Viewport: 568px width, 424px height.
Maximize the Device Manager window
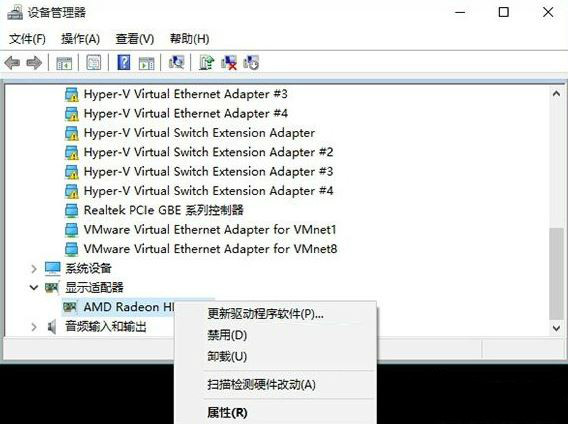[504, 12]
